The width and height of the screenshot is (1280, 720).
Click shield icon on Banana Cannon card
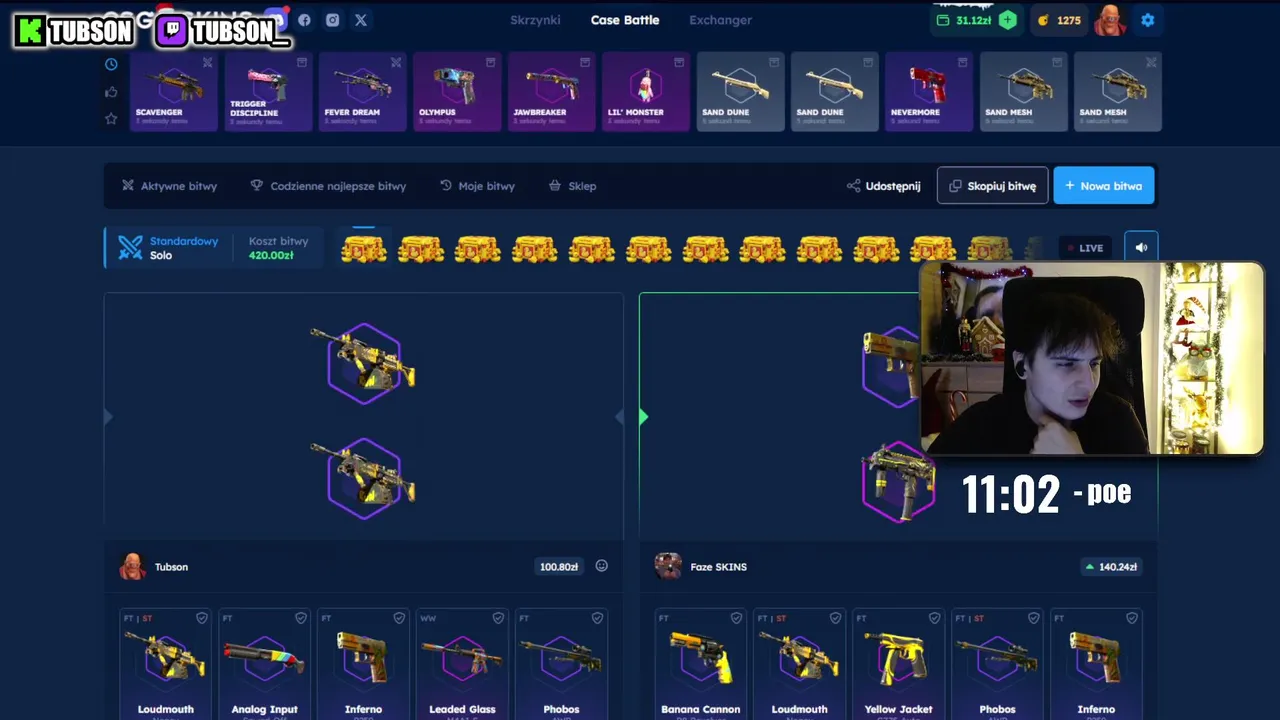[736, 618]
